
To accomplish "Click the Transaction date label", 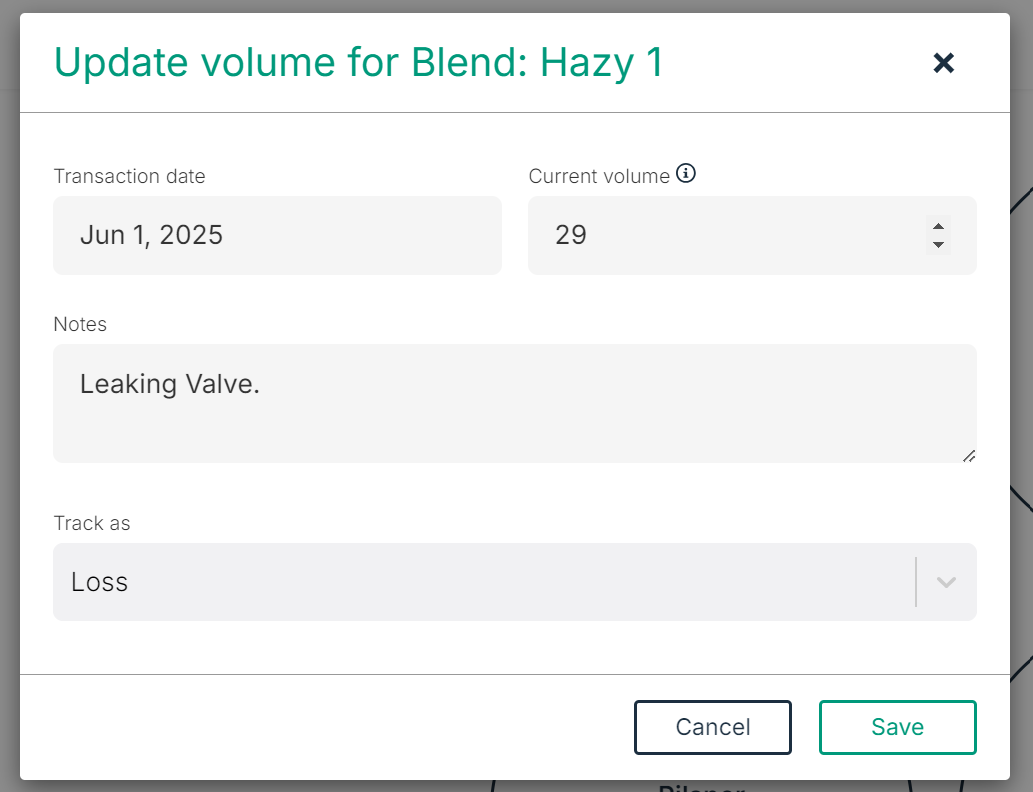I will click(x=129, y=176).
